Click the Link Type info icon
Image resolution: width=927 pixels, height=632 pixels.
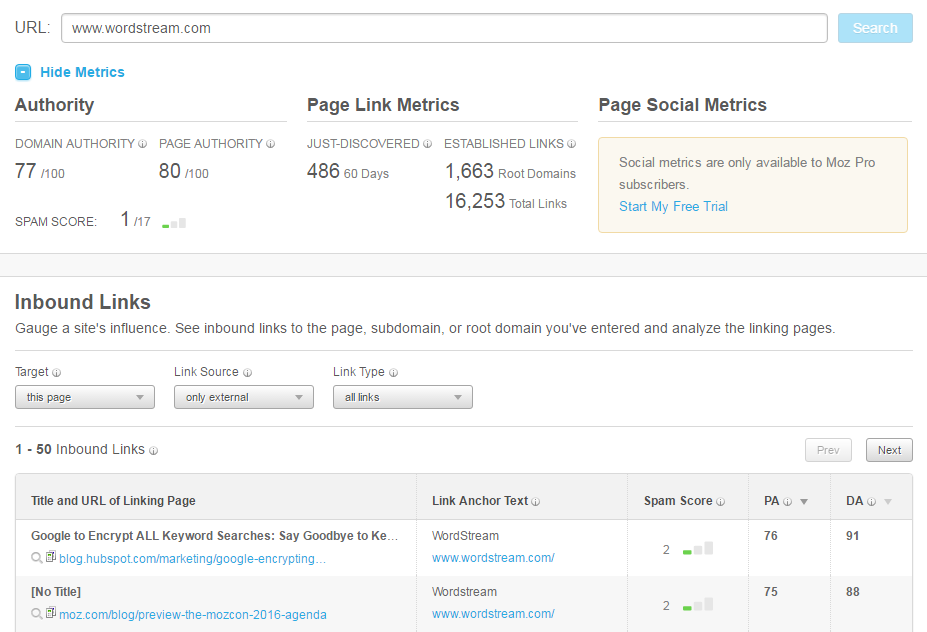point(393,372)
